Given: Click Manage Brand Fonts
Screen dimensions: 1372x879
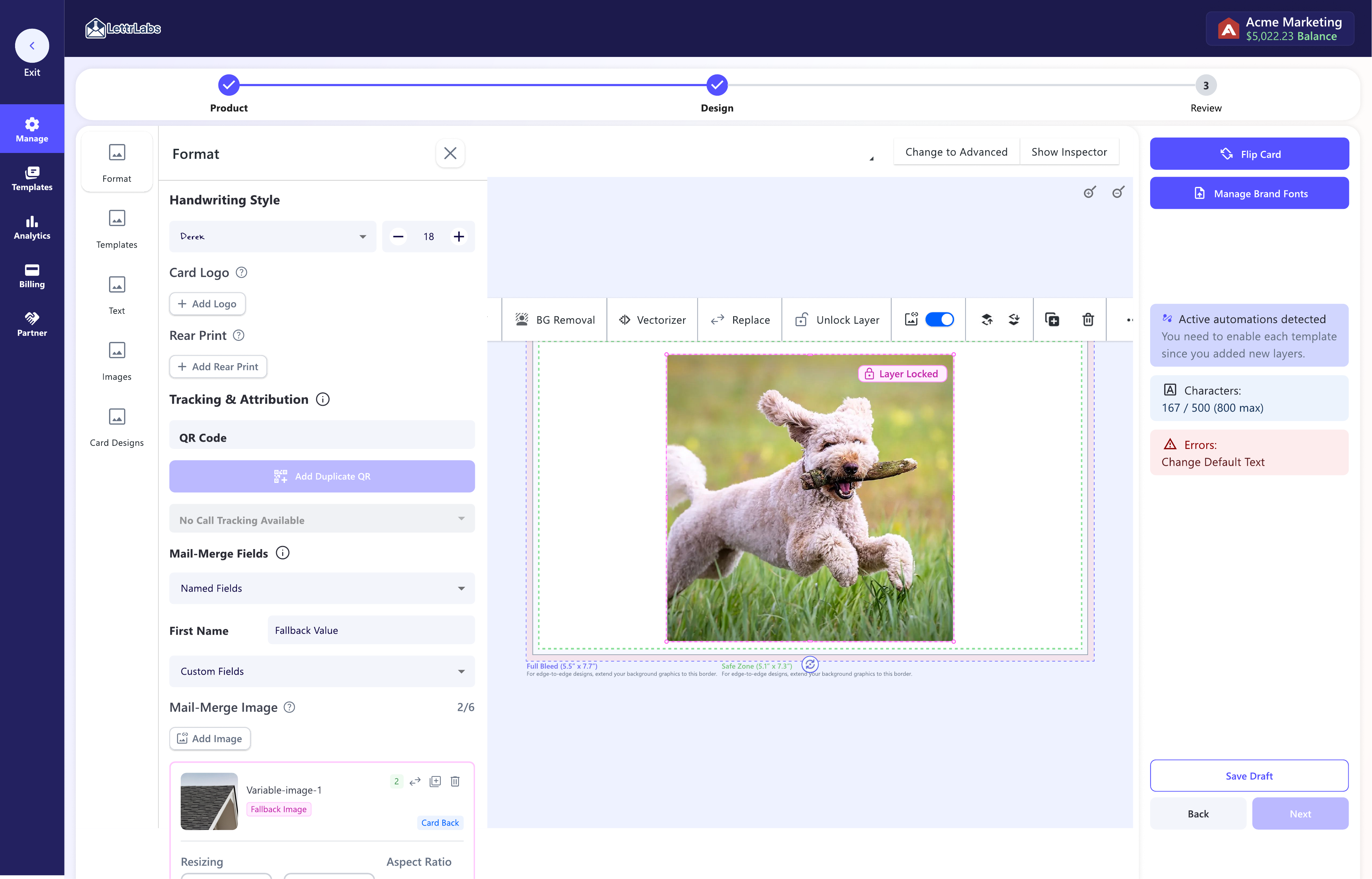Looking at the screenshot, I should pyautogui.click(x=1249, y=193).
